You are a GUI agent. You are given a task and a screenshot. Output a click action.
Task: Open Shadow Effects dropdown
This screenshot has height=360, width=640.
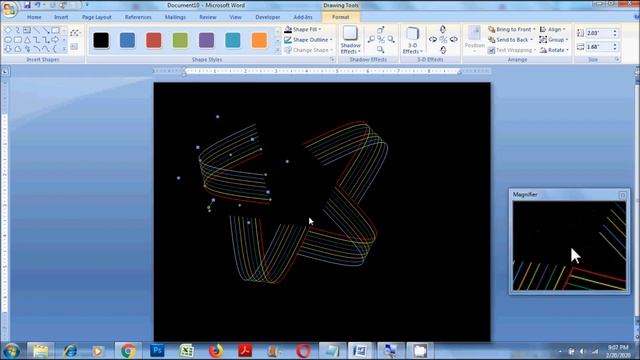350,40
